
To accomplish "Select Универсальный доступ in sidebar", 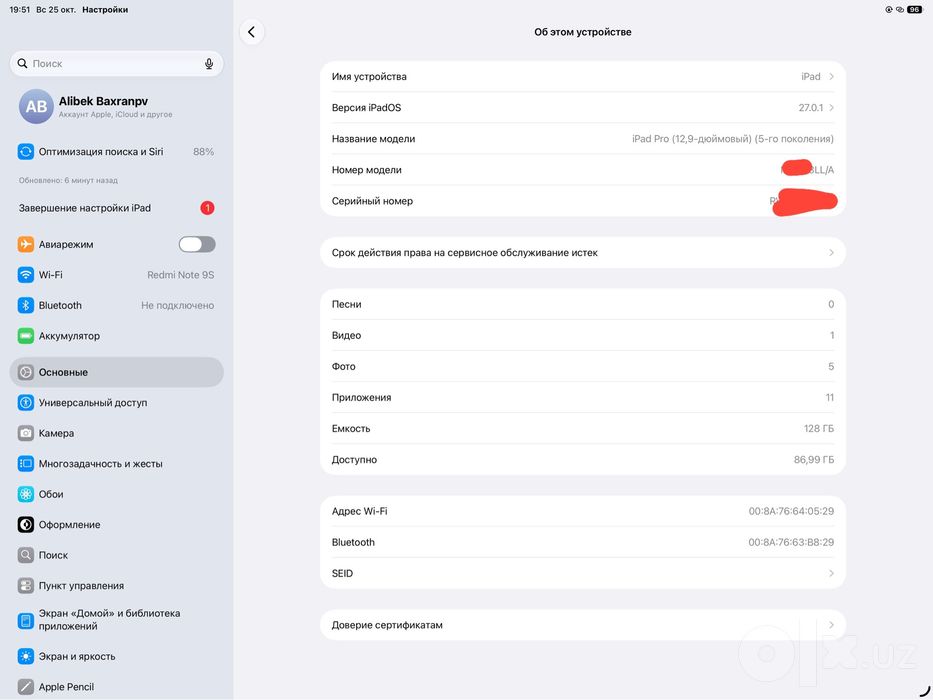I will [117, 403].
